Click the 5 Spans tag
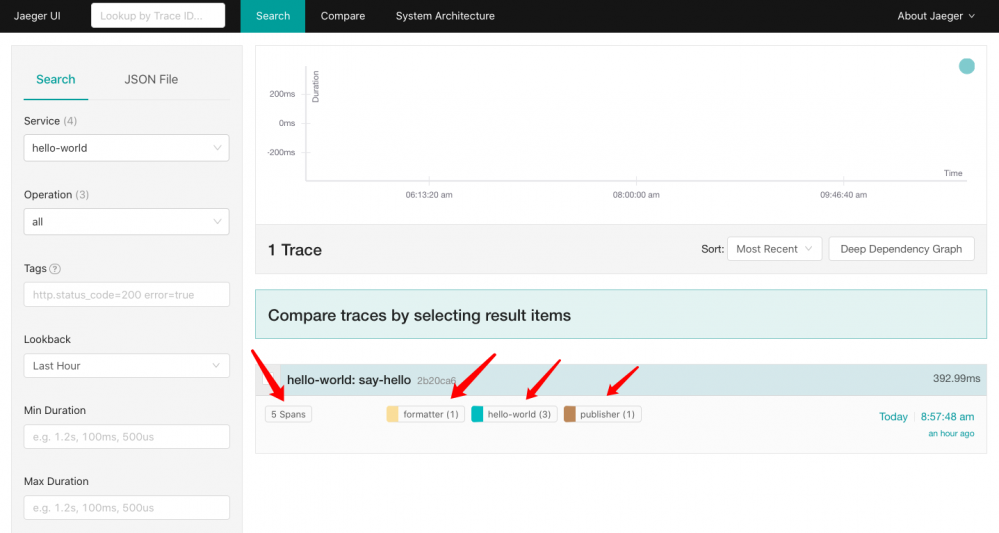The width and height of the screenshot is (999, 533). pos(288,414)
